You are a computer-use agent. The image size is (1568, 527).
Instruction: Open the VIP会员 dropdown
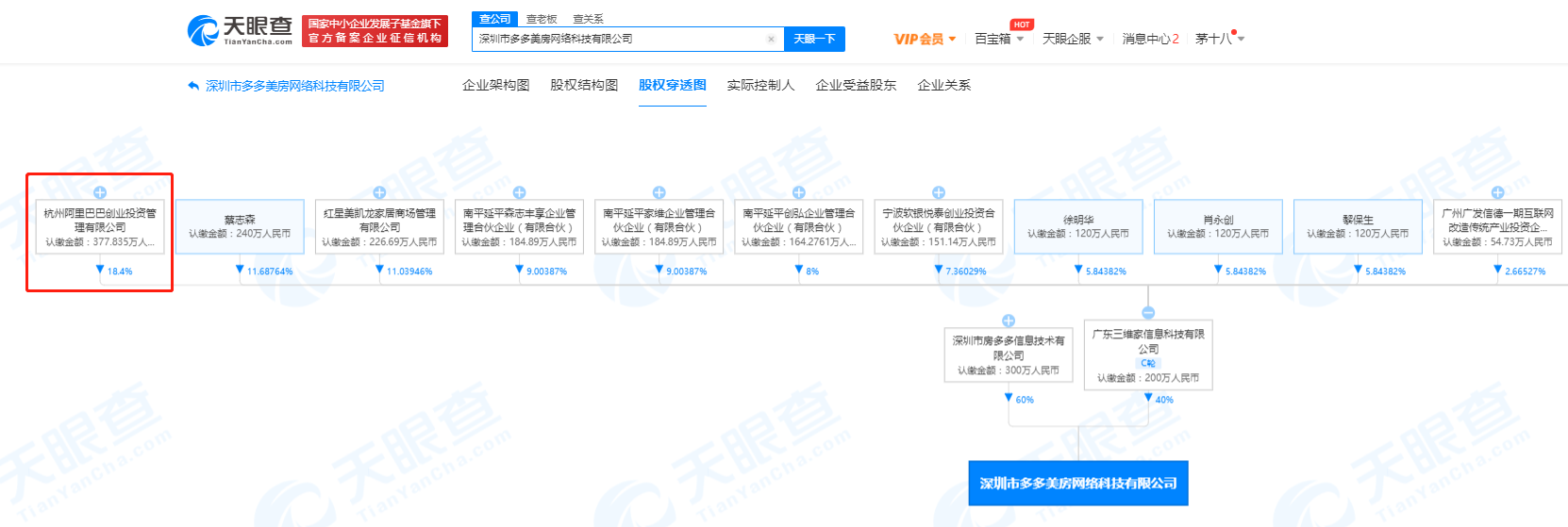(x=925, y=39)
